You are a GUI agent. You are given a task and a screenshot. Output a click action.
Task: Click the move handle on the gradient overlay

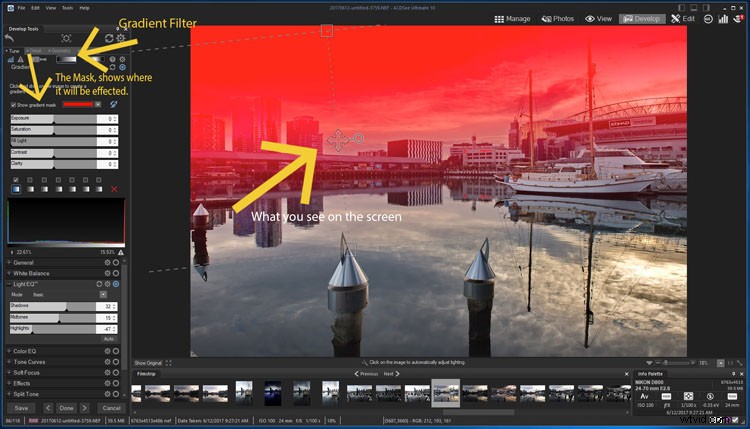tap(338, 140)
